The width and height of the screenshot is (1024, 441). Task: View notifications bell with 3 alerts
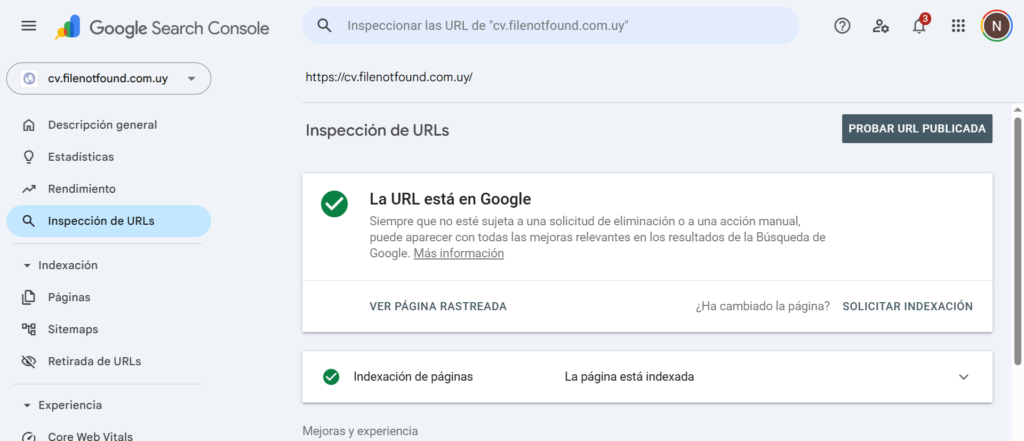pos(920,25)
